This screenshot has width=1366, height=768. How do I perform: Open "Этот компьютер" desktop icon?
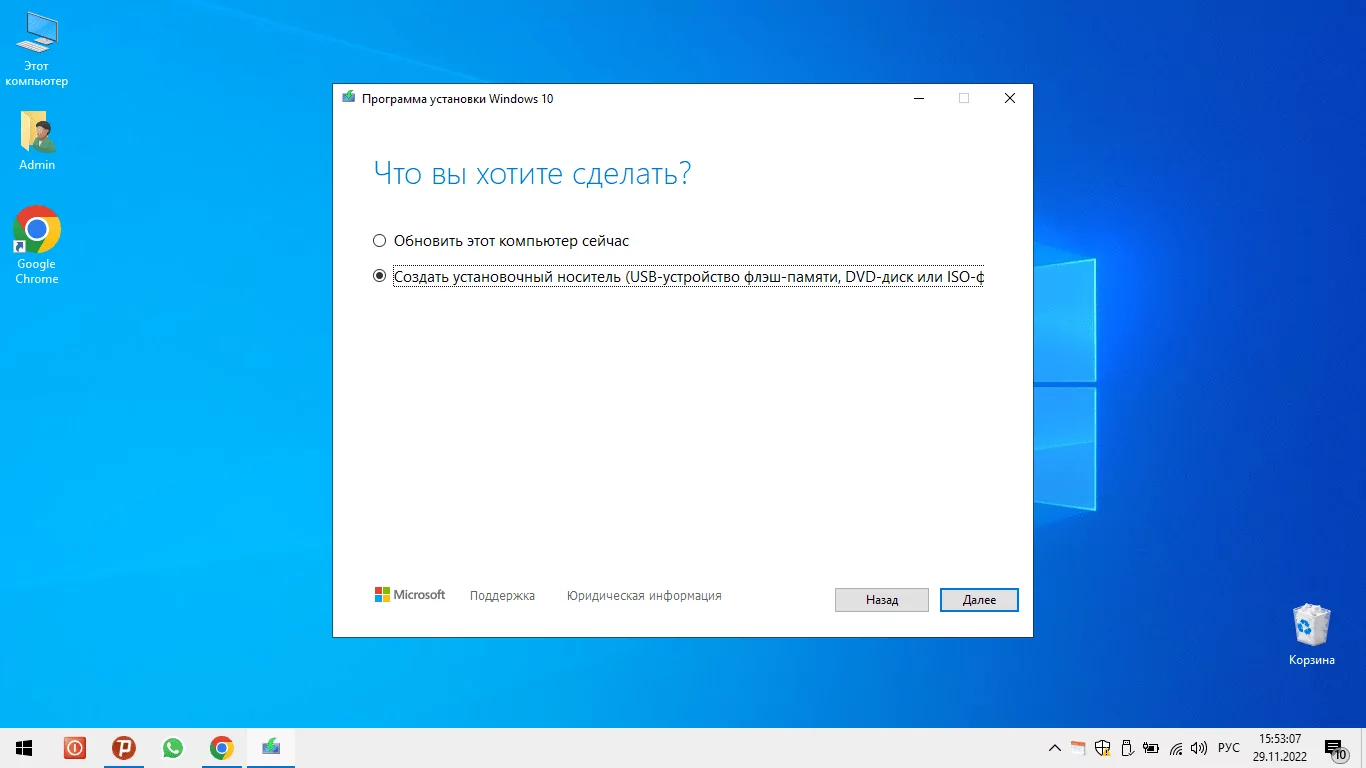[x=37, y=48]
